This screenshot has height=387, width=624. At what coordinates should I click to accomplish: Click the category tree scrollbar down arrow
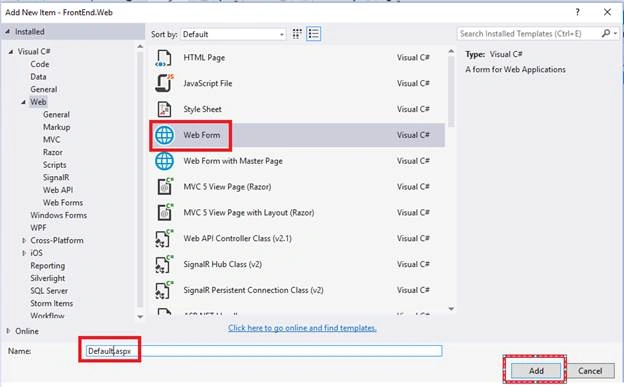140,317
